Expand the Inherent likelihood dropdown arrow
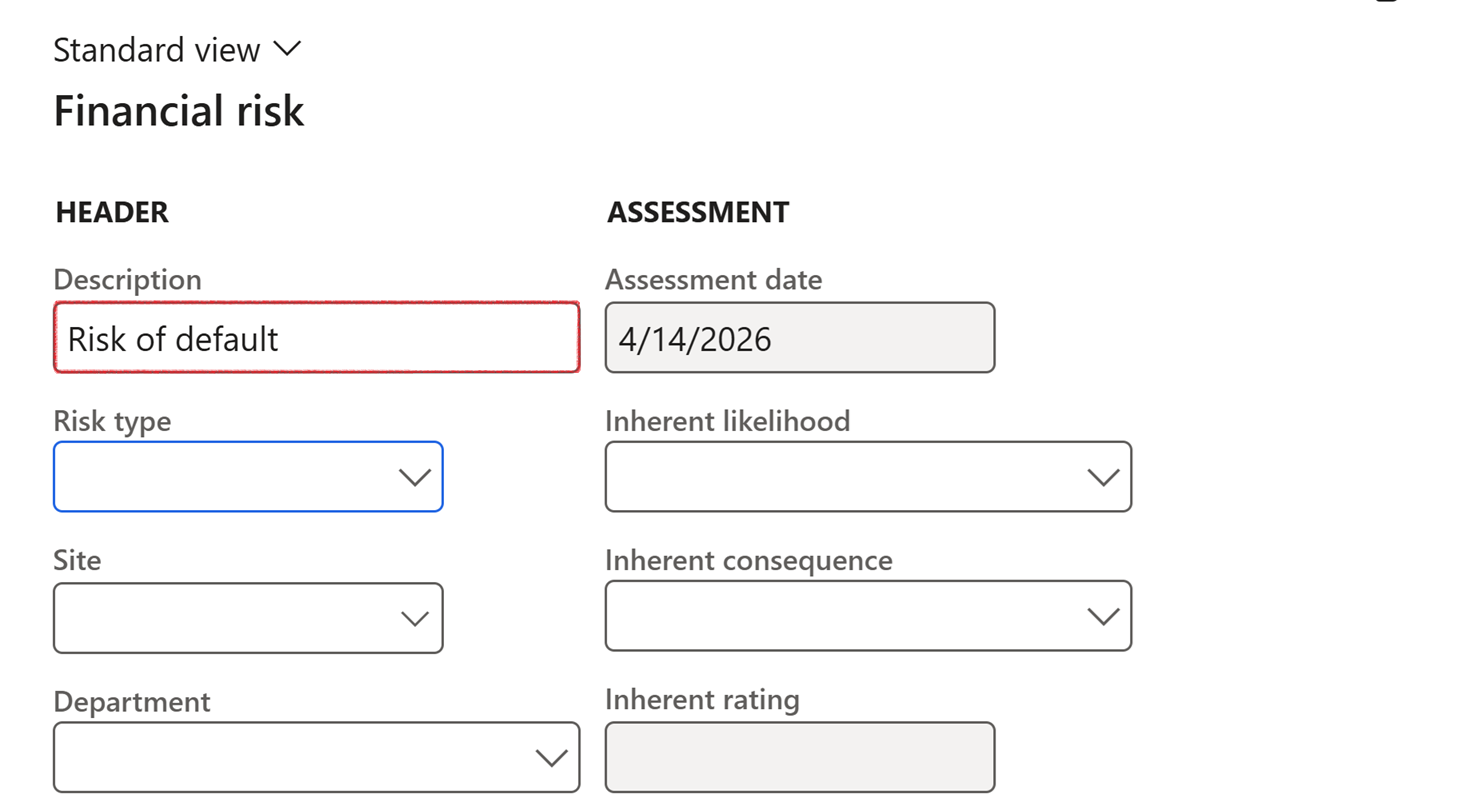Image resolution: width=1462 pixels, height=802 pixels. [1102, 477]
